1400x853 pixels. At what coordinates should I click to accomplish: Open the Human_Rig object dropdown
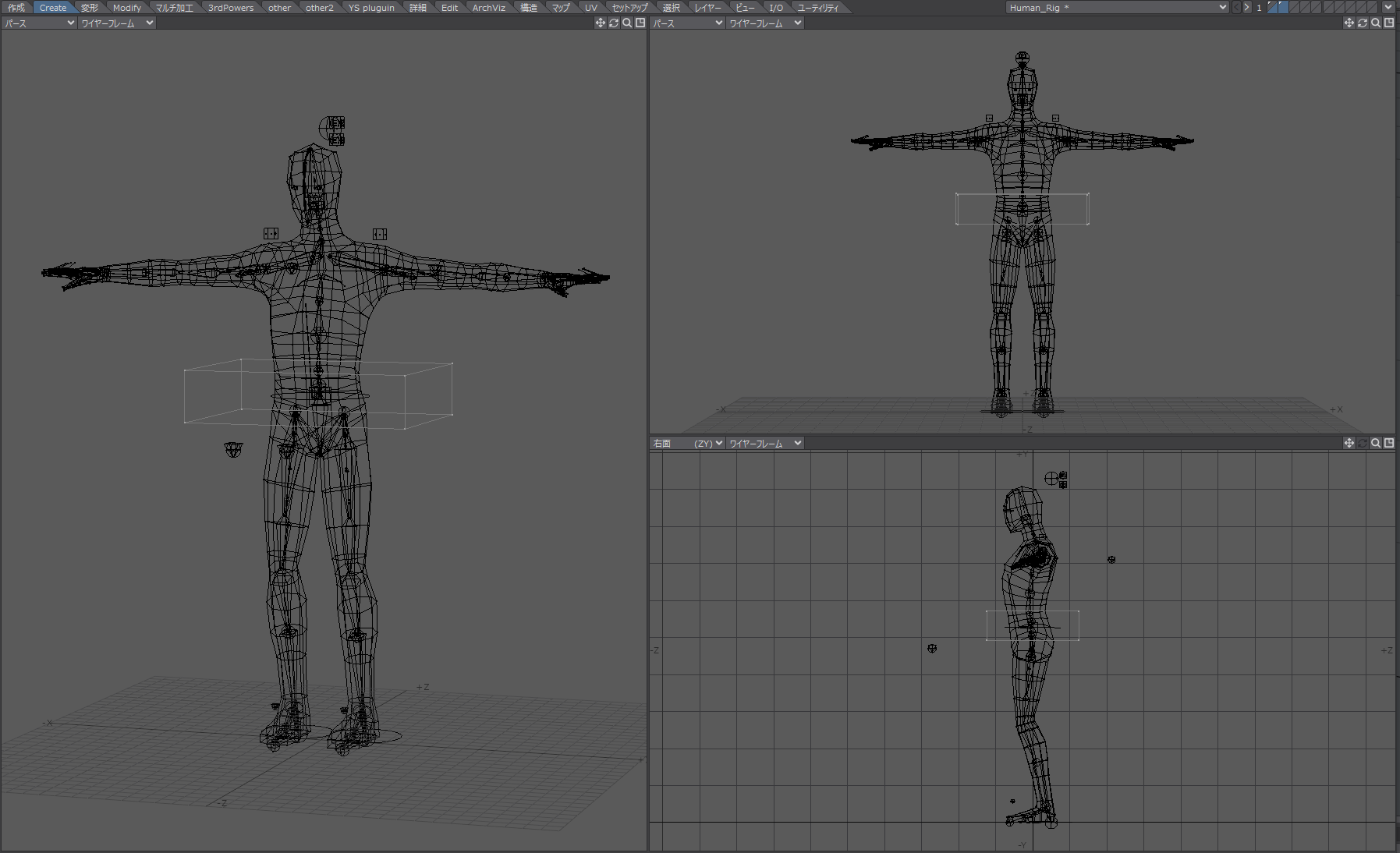1118,7
